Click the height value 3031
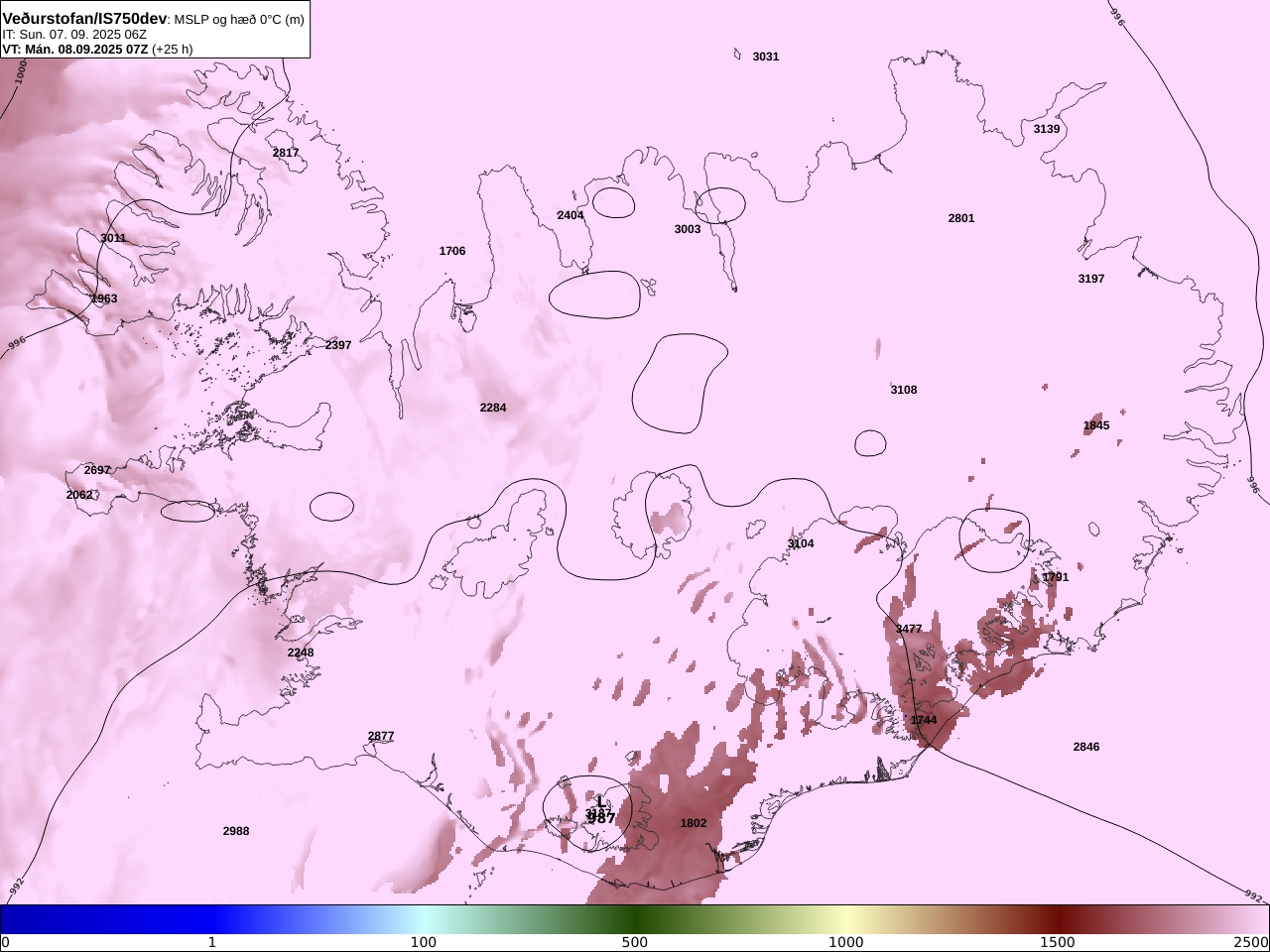The width and height of the screenshot is (1270, 952). [766, 58]
